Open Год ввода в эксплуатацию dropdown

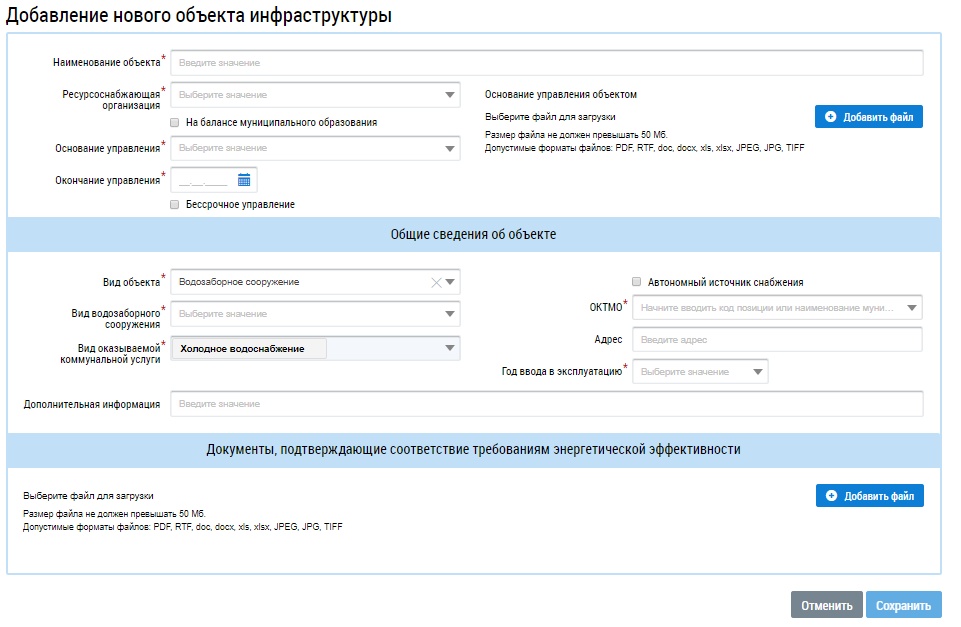(x=758, y=372)
